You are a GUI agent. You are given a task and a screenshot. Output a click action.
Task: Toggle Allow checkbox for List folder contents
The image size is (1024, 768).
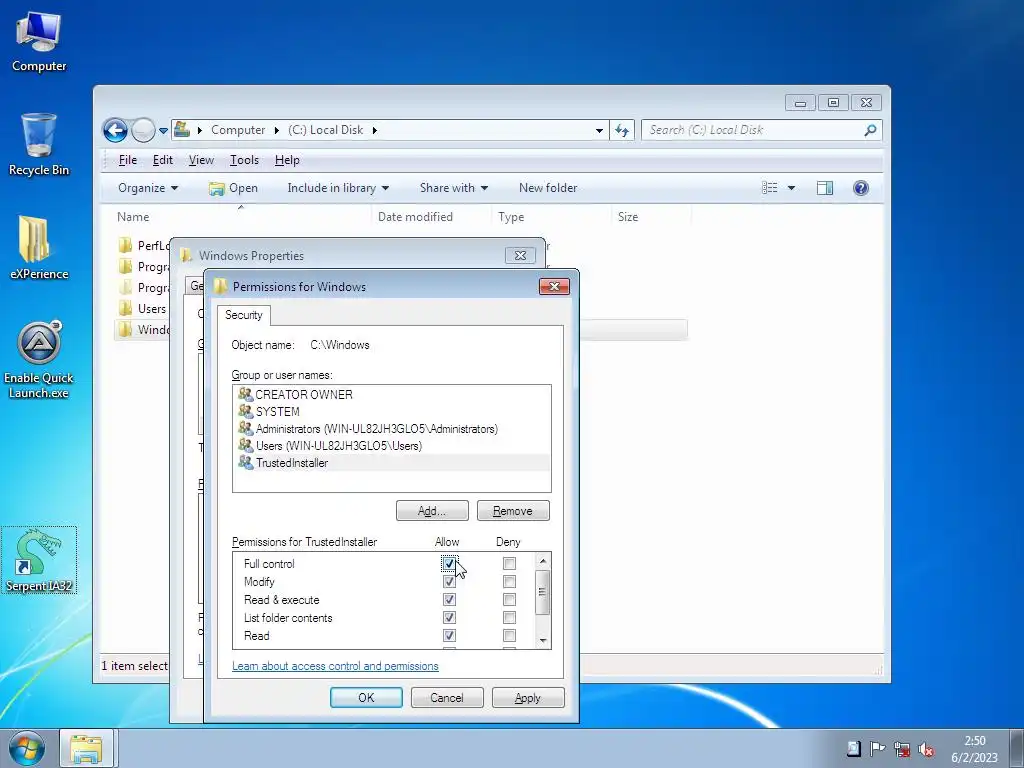(x=449, y=617)
